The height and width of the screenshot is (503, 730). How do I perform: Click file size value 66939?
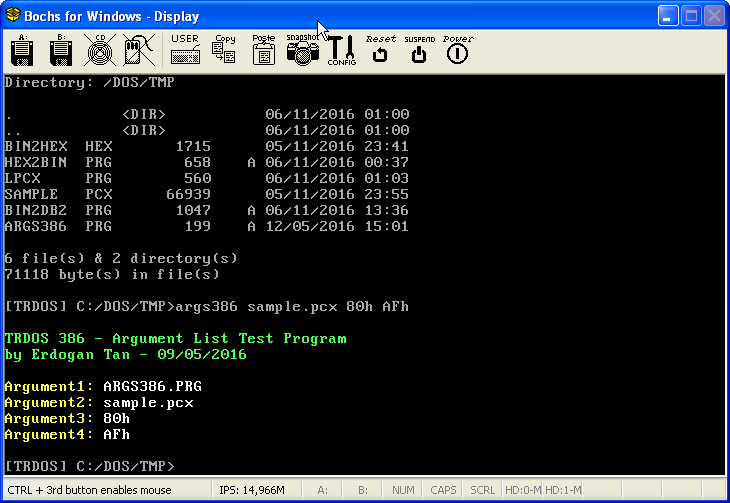coord(189,194)
